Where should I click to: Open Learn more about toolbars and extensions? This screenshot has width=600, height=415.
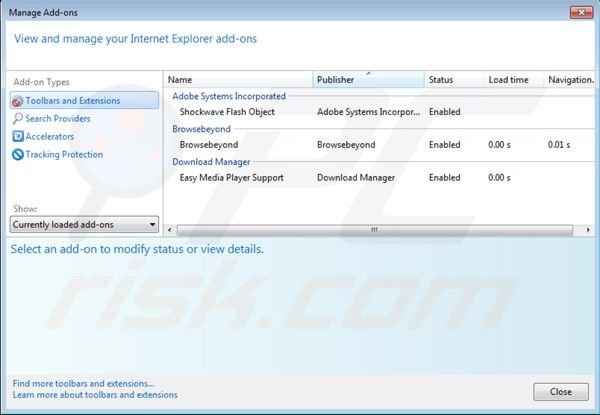[x=95, y=395]
